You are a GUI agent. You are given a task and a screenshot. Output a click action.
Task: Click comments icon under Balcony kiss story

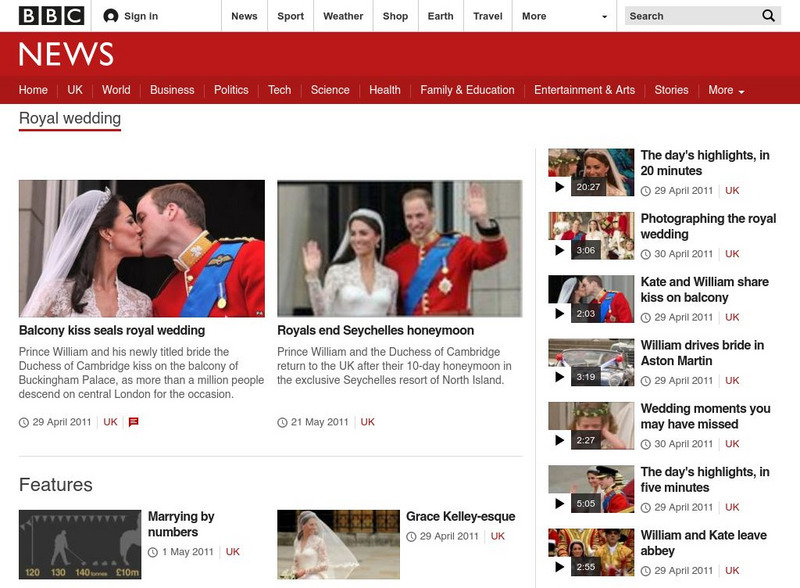tap(133, 422)
